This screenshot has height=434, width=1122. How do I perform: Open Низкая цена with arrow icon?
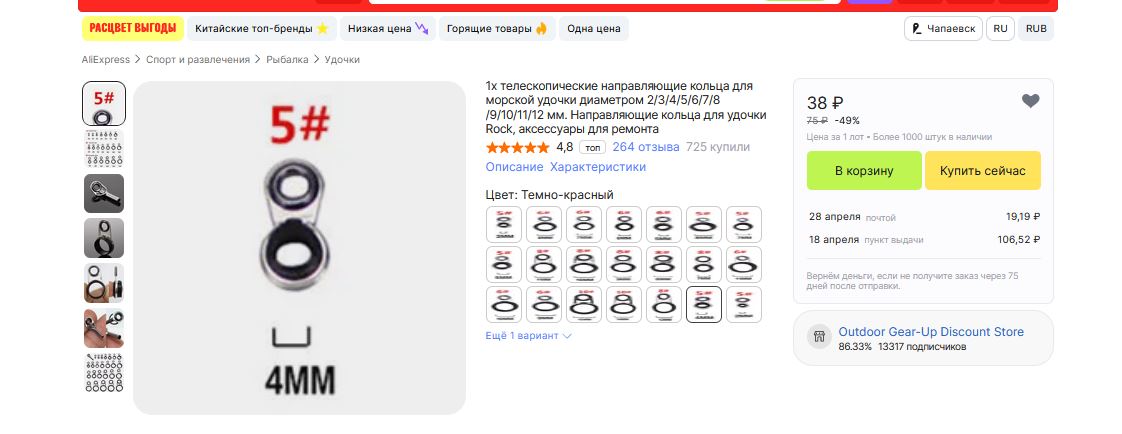(387, 29)
